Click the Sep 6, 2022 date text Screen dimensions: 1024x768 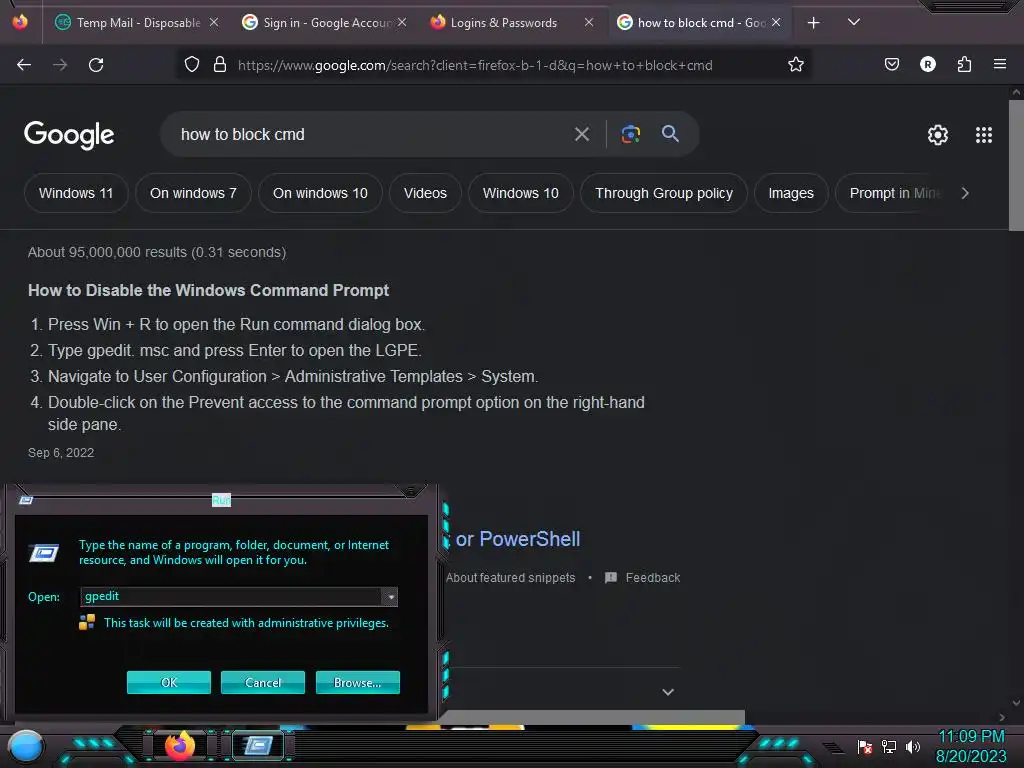[61, 453]
